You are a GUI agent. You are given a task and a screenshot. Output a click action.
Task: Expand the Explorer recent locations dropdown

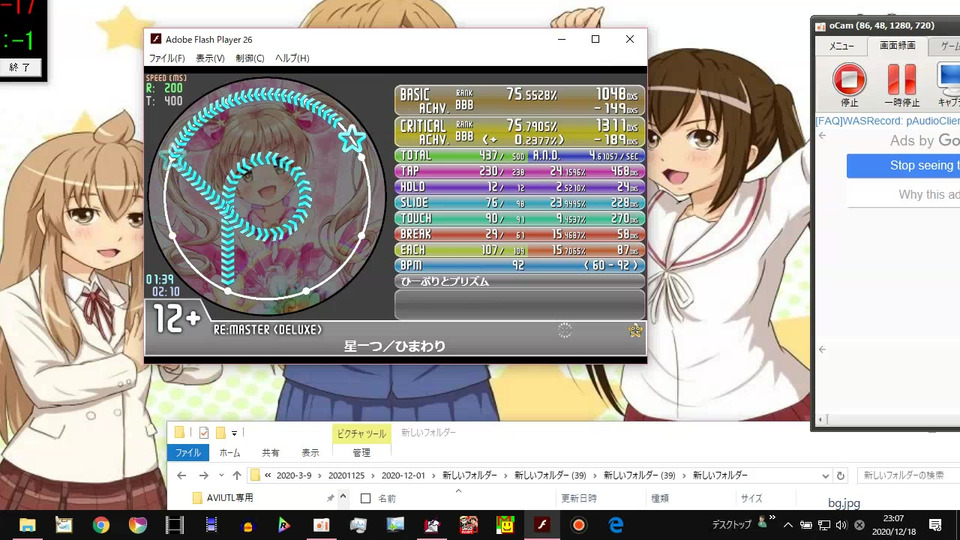pos(221,475)
